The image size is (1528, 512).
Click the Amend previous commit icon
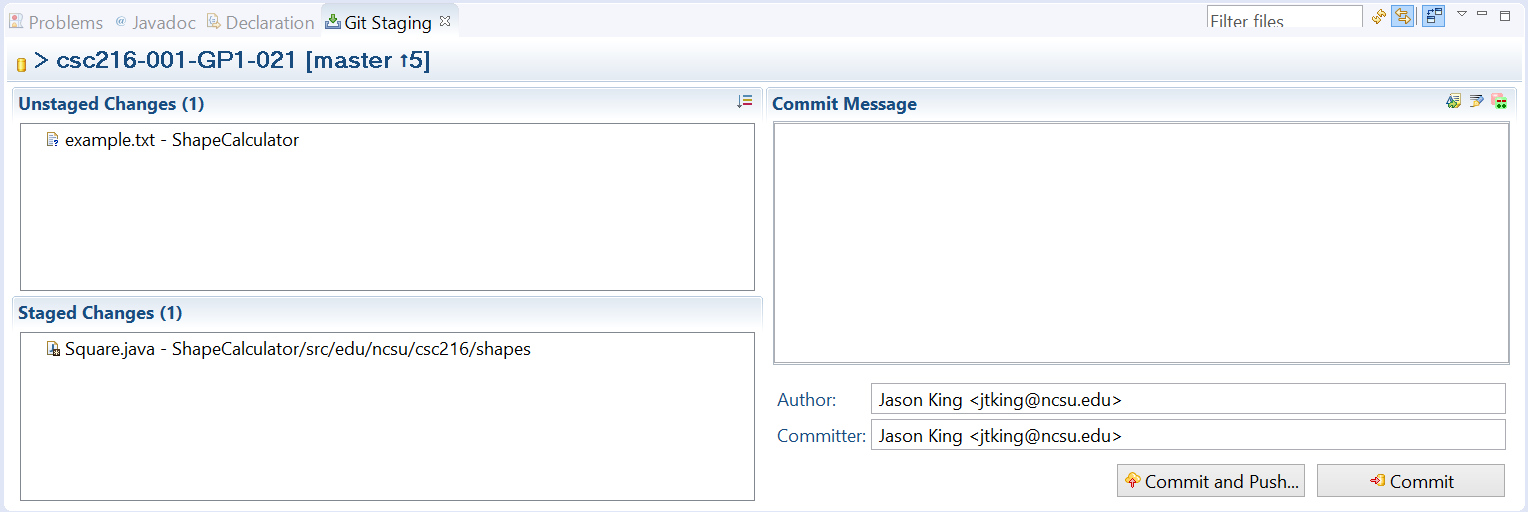[x=1453, y=101]
